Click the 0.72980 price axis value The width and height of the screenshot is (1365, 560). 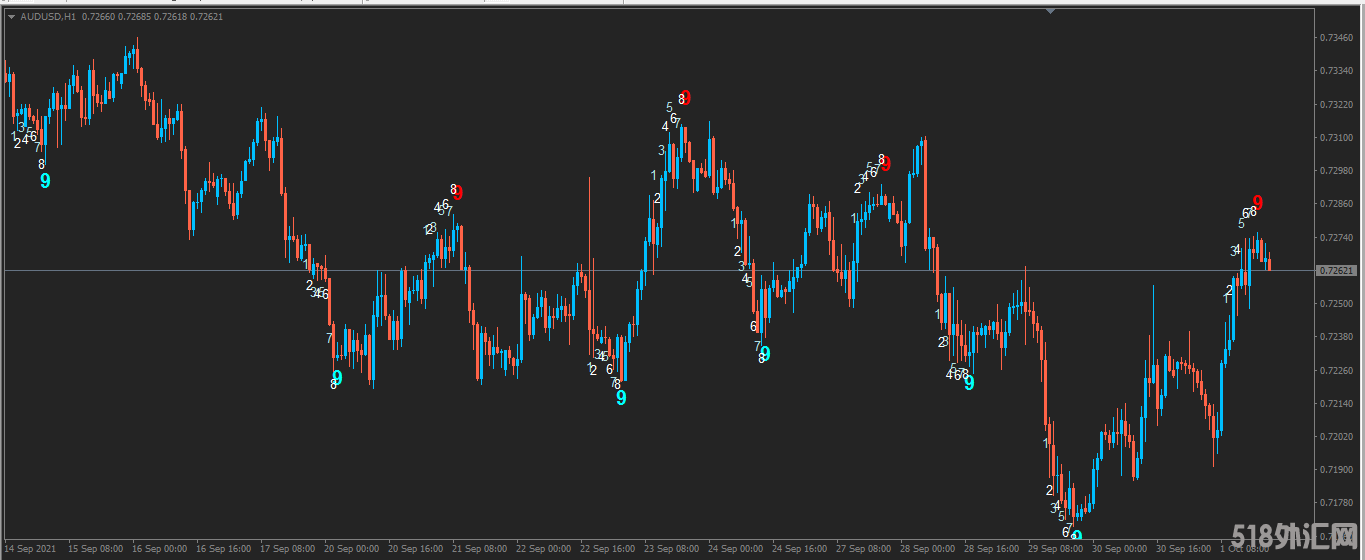pos(1334,171)
